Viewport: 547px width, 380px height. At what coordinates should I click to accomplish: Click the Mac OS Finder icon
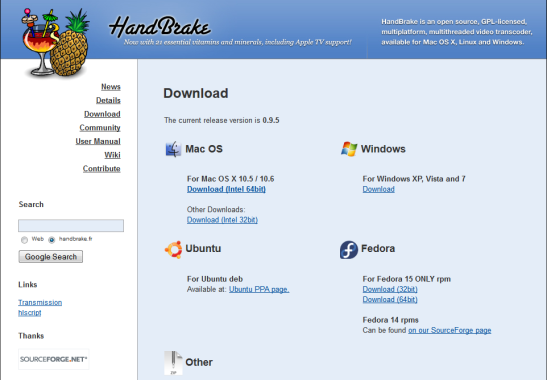coord(173,149)
